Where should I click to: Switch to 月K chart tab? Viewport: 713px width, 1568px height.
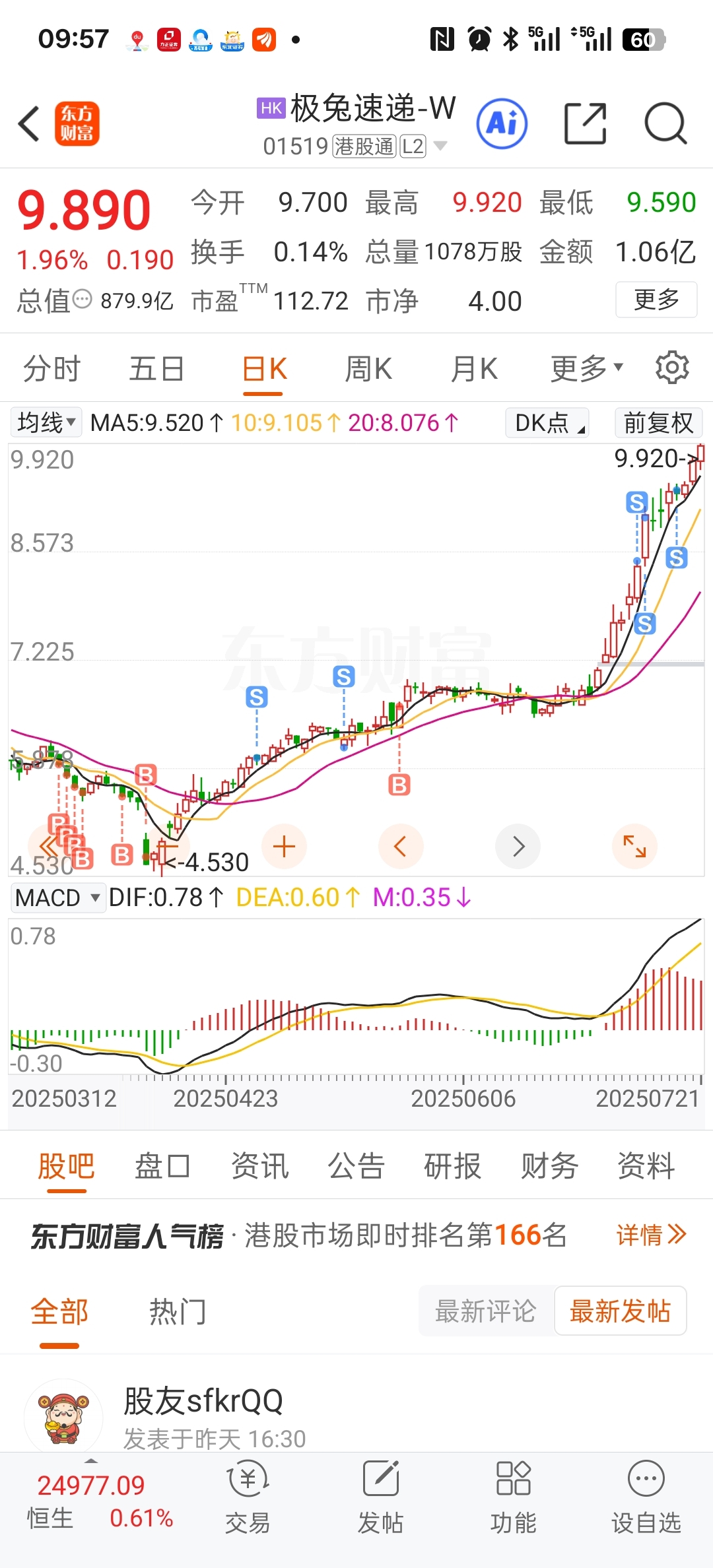point(473,368)
